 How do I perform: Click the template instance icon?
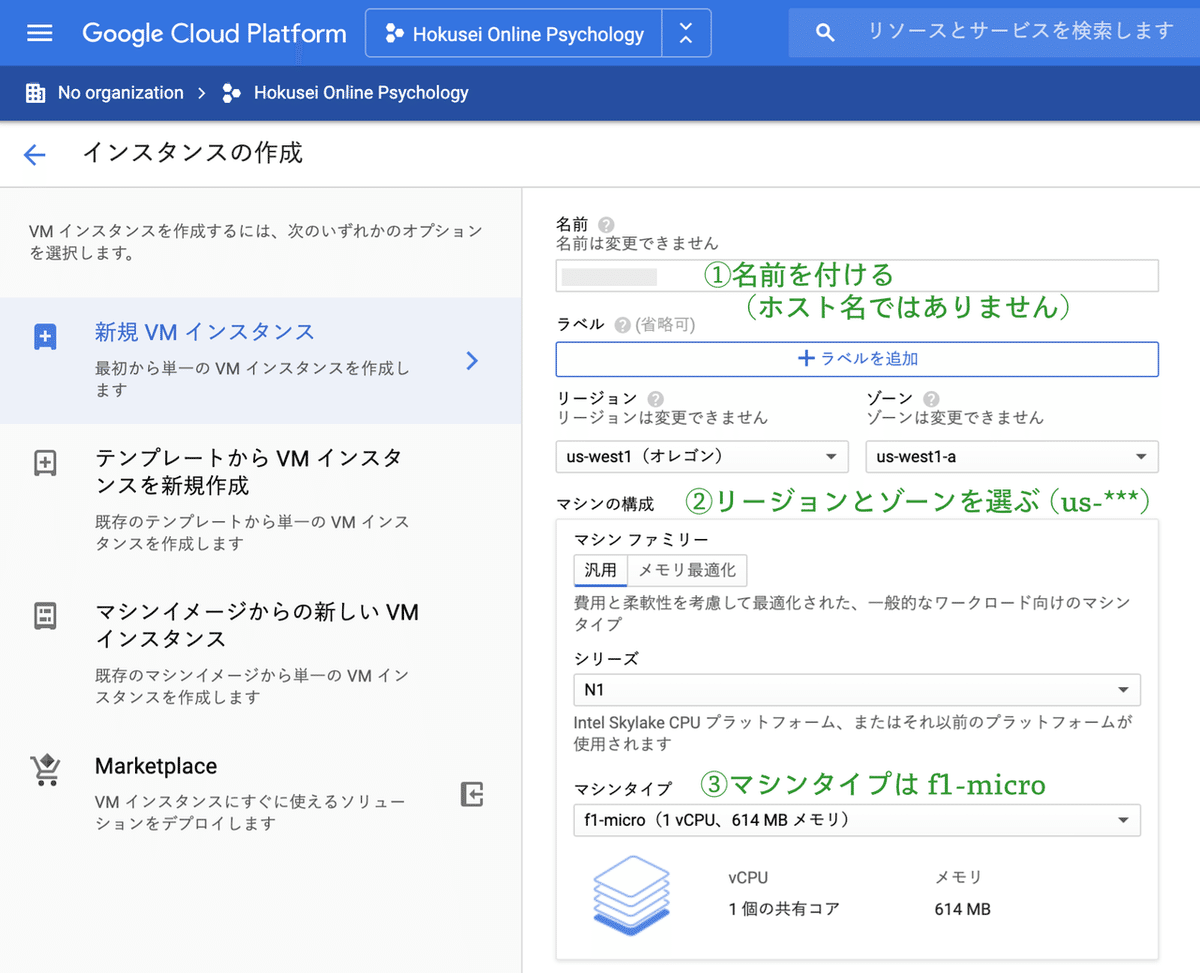point(46,463)
